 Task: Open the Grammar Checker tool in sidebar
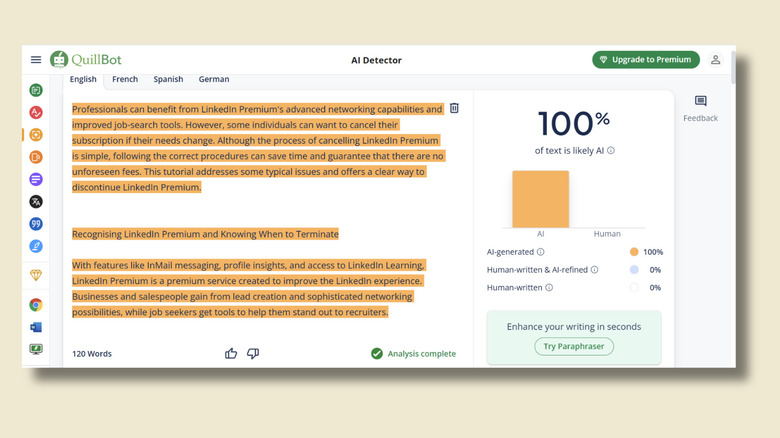[x=36, y=112]
